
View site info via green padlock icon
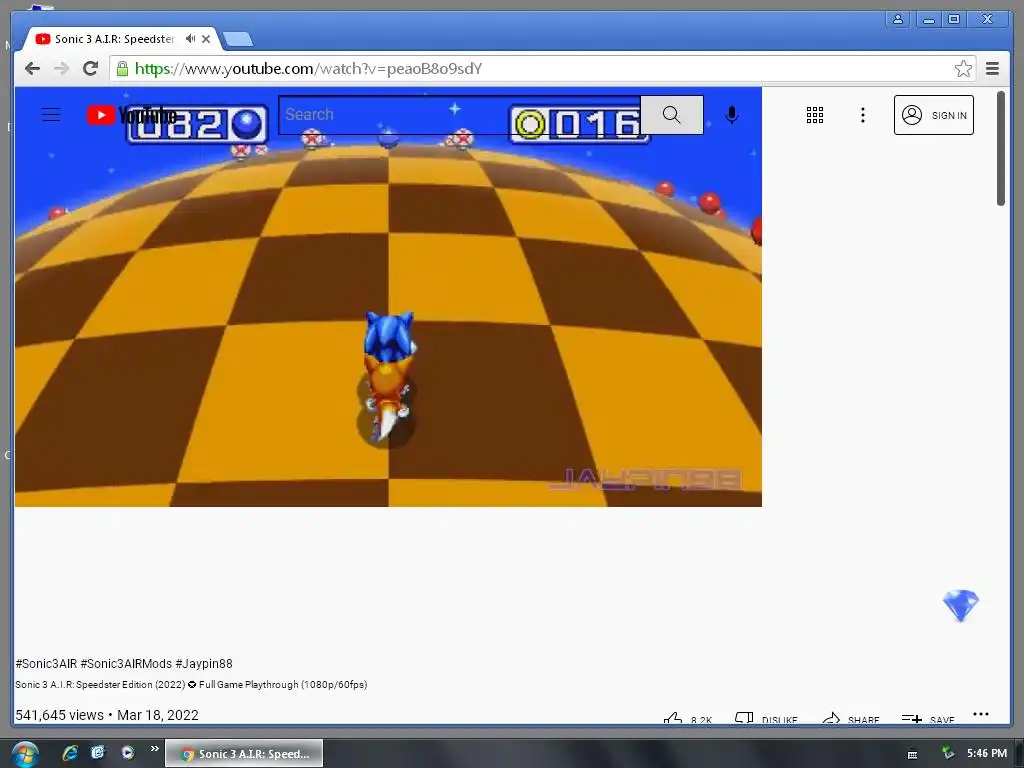pyautogui.click(x=122, y=69)
